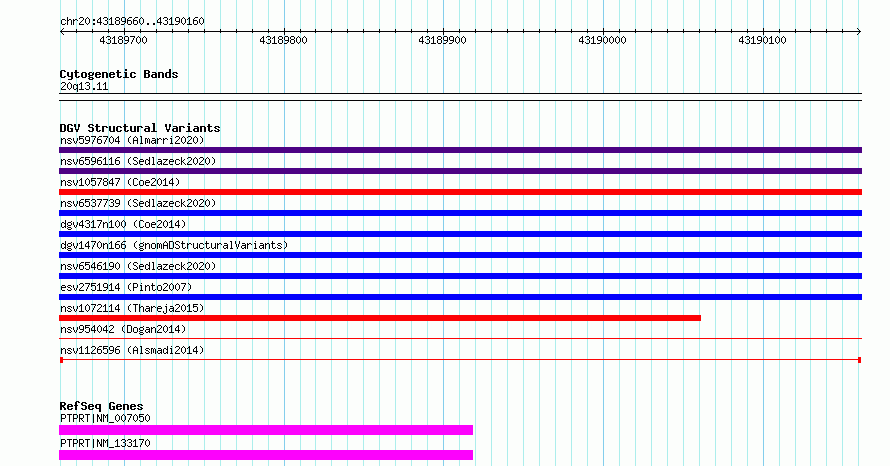The height and width of the screenshot is (466, 890).
Task: Click ruler position 43189700
Action: [123, 40]
